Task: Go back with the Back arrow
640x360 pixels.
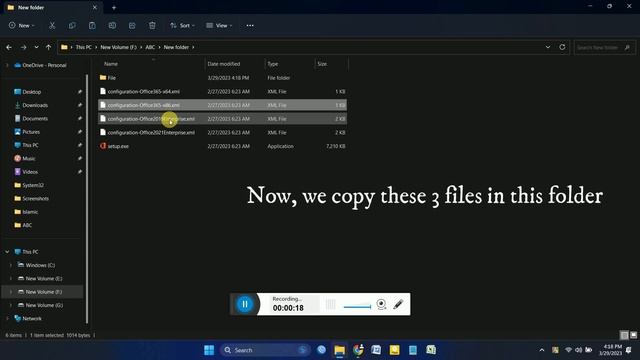Action: [9, 47]
